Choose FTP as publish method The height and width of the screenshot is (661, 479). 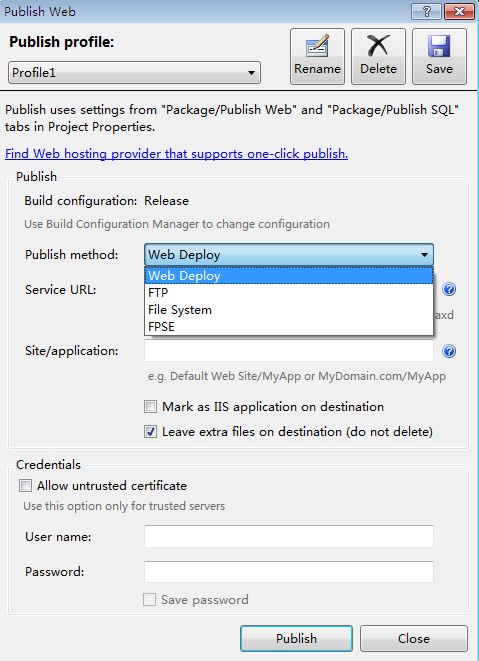(289, 293)
